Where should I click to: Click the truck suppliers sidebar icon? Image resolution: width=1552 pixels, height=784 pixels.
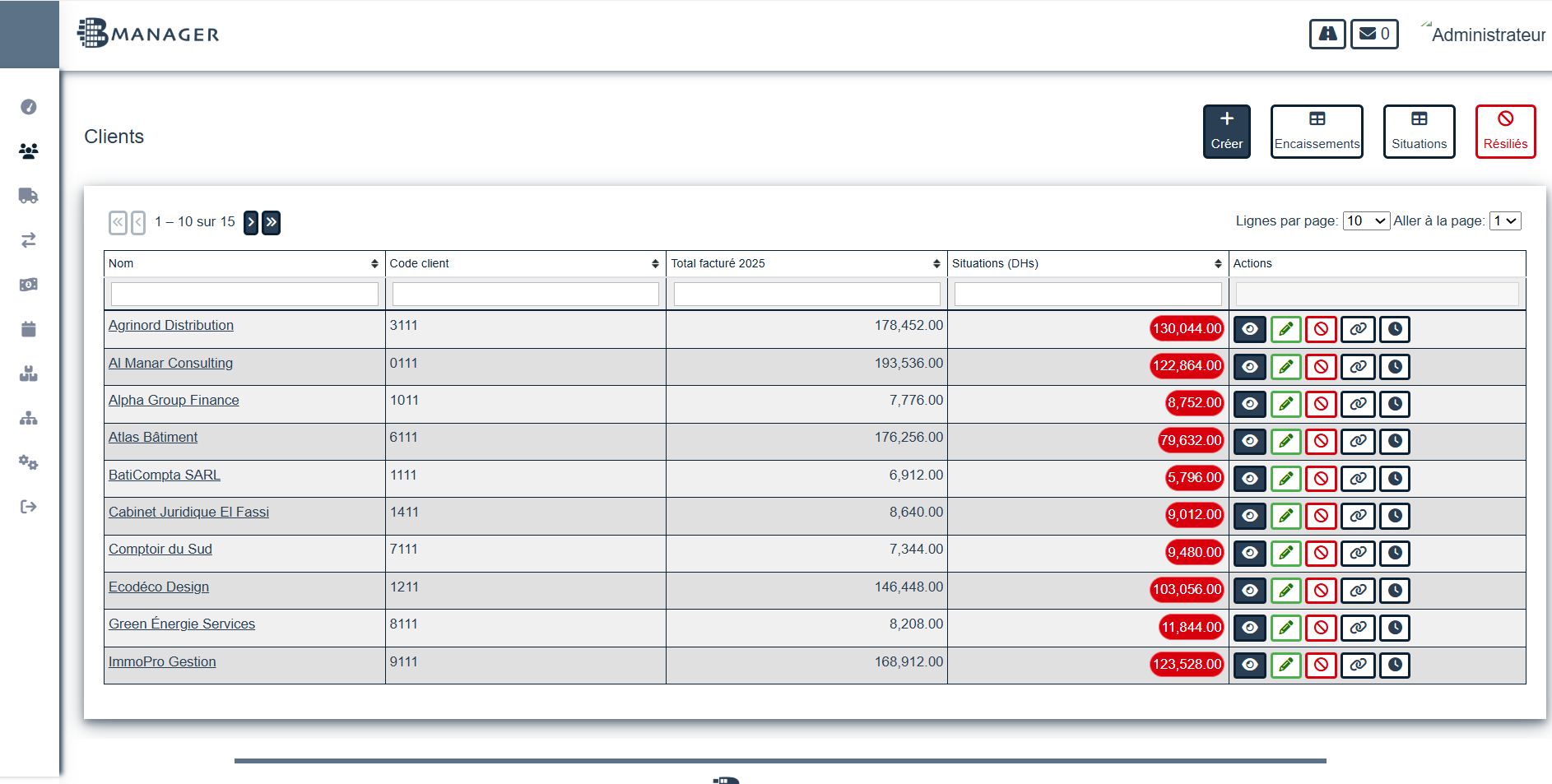click(29, 196)
